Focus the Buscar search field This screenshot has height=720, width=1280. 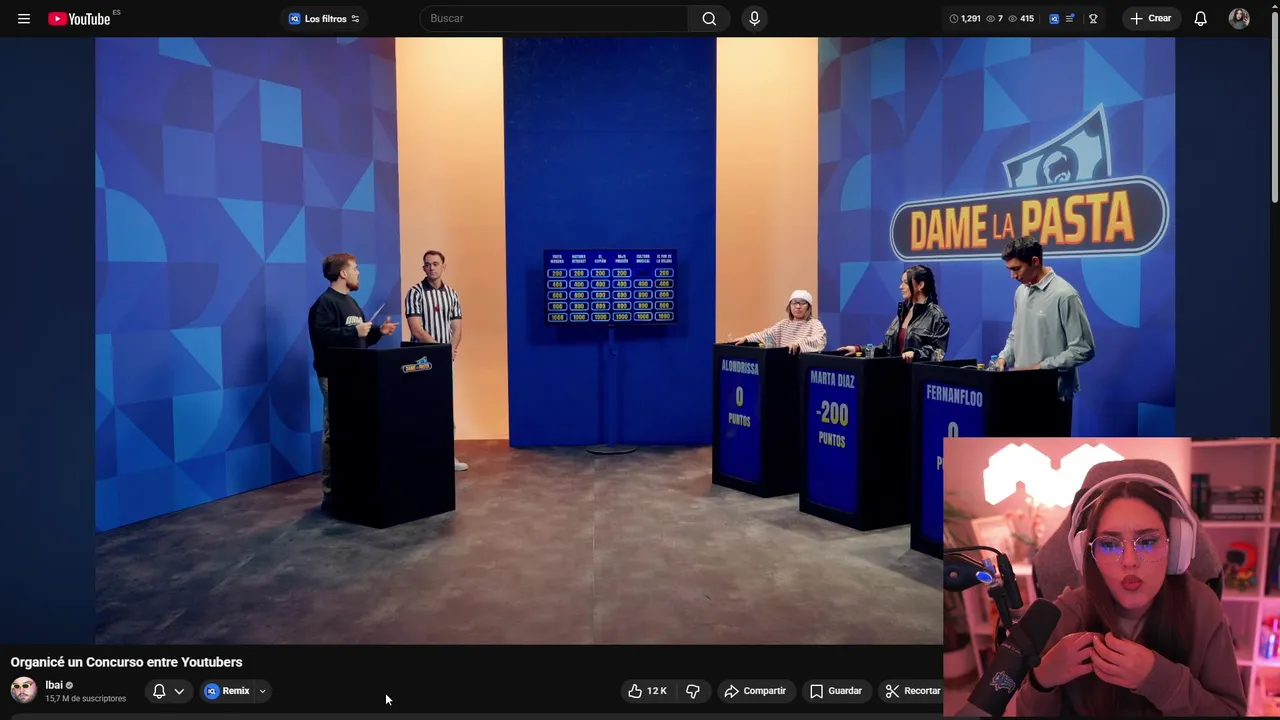(x=554, y=18)
